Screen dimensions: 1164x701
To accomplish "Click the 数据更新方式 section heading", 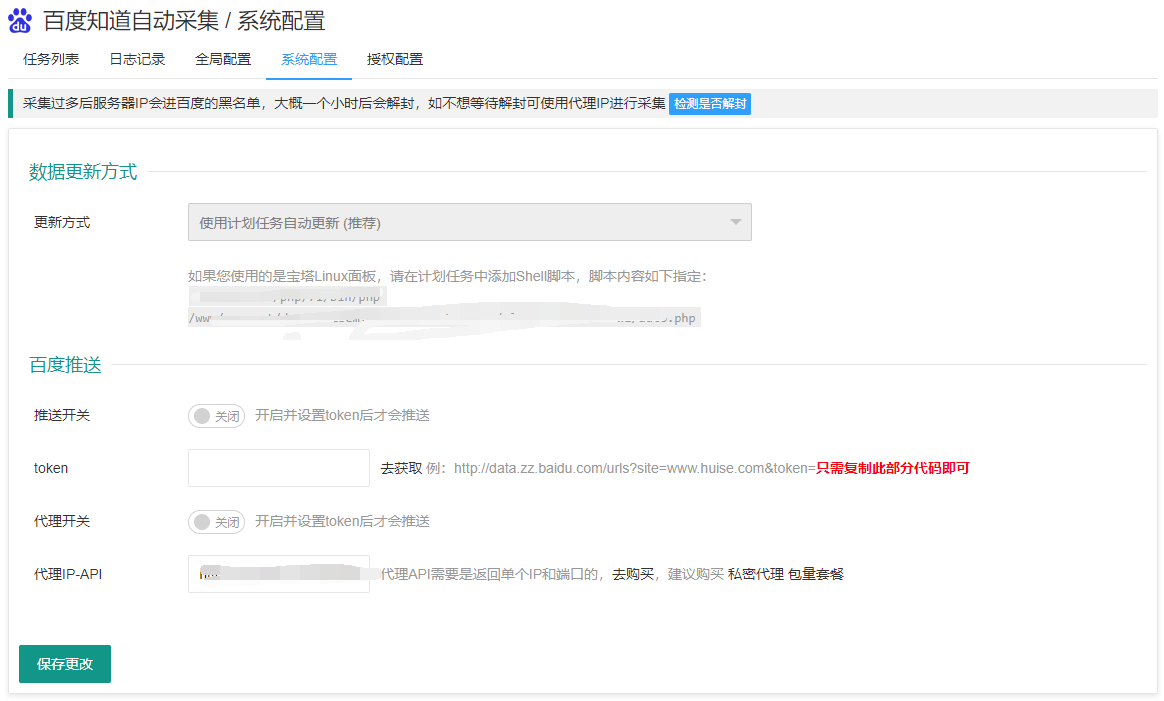I will click(83, 172).
